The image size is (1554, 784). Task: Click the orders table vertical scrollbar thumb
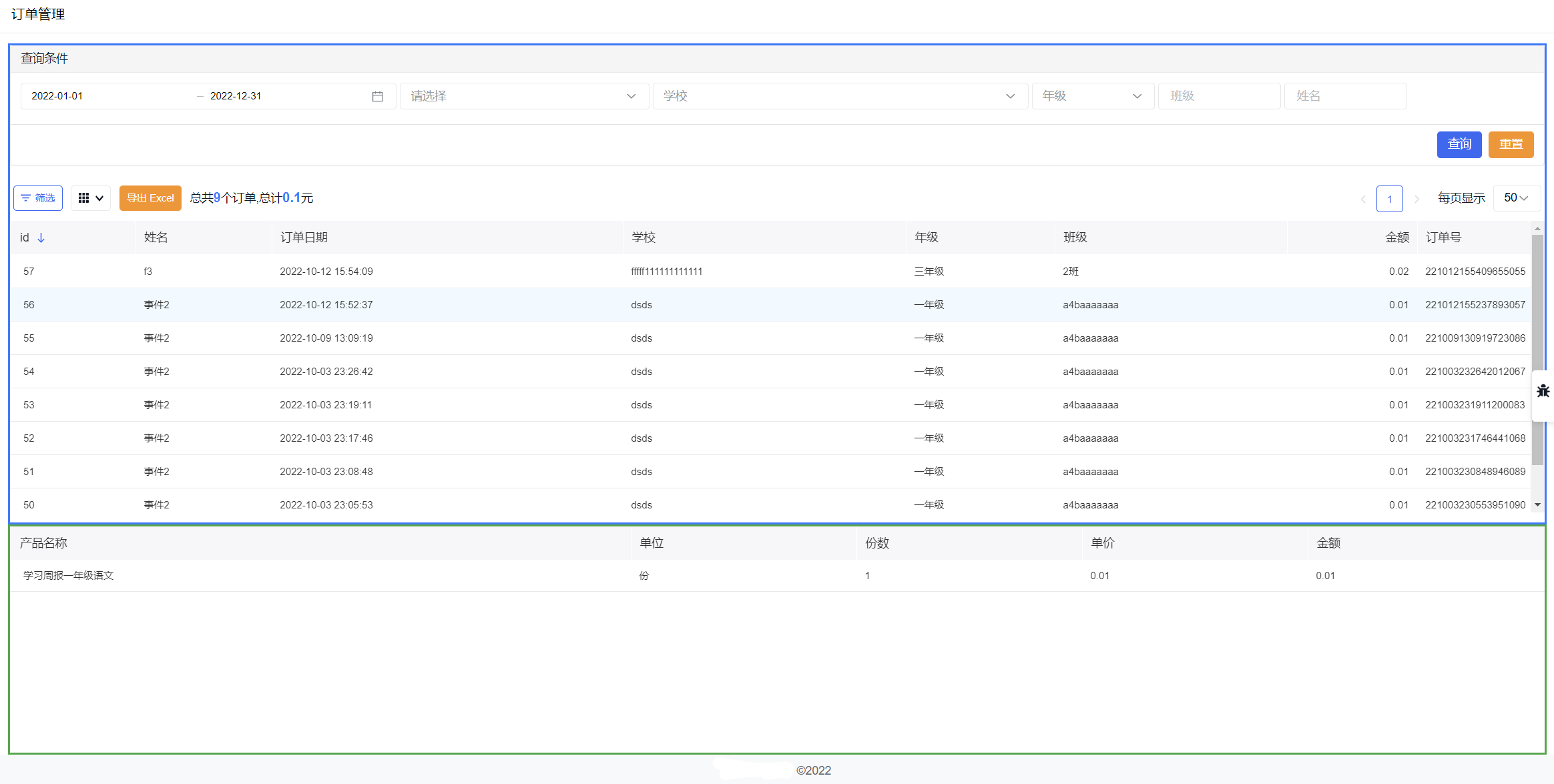click(1537, 350)
